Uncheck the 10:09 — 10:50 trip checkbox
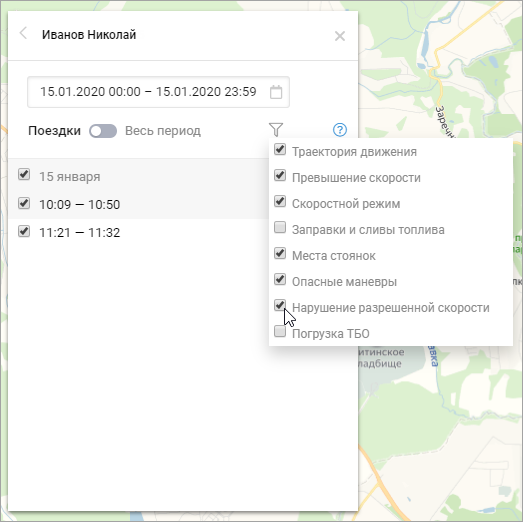This screenshot has height=522, width=523. point(24,203)
